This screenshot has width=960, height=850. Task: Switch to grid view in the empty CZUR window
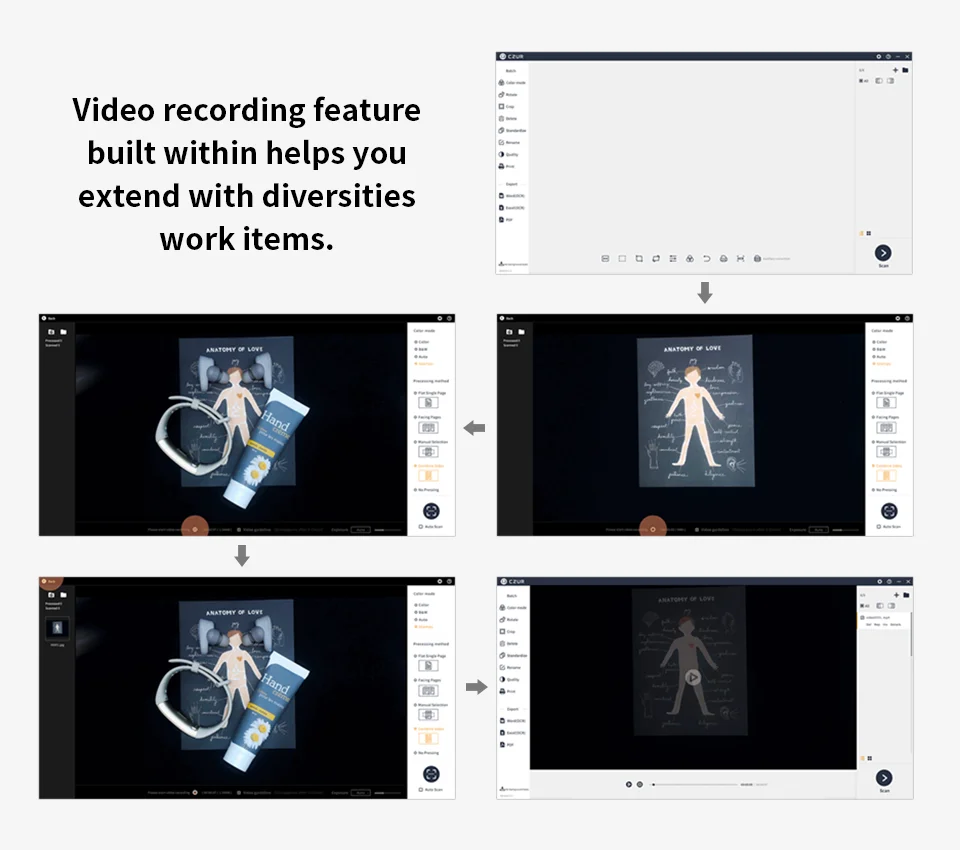click(869, 233)
